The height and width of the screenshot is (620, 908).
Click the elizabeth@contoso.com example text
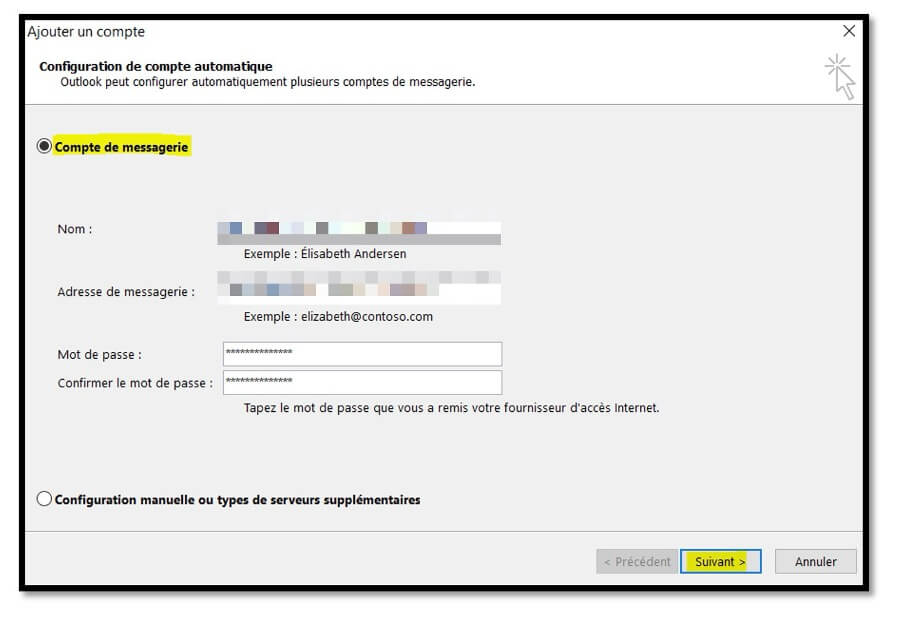tap(338, 316)
